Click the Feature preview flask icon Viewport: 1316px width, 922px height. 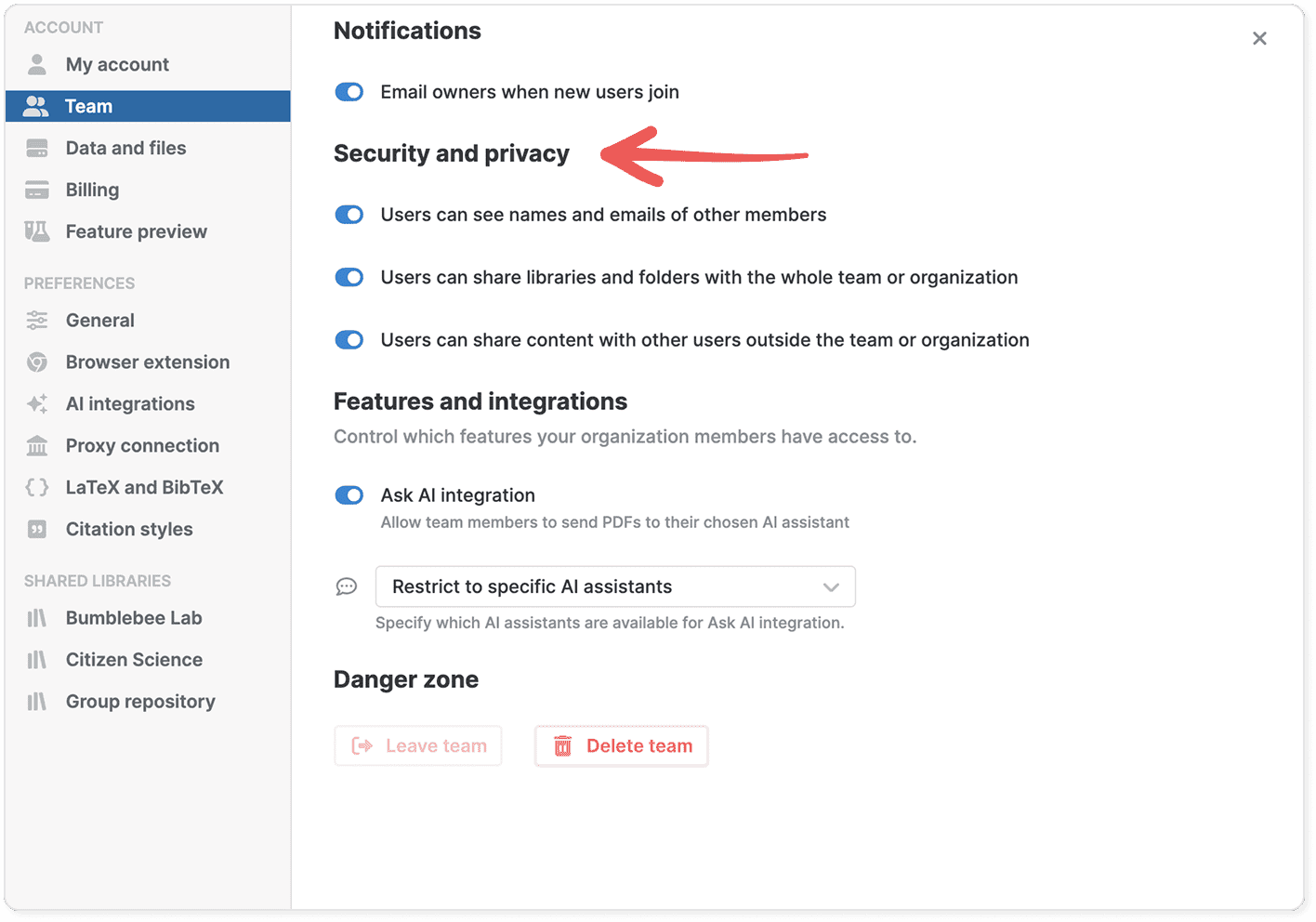(x=37, y=231)
